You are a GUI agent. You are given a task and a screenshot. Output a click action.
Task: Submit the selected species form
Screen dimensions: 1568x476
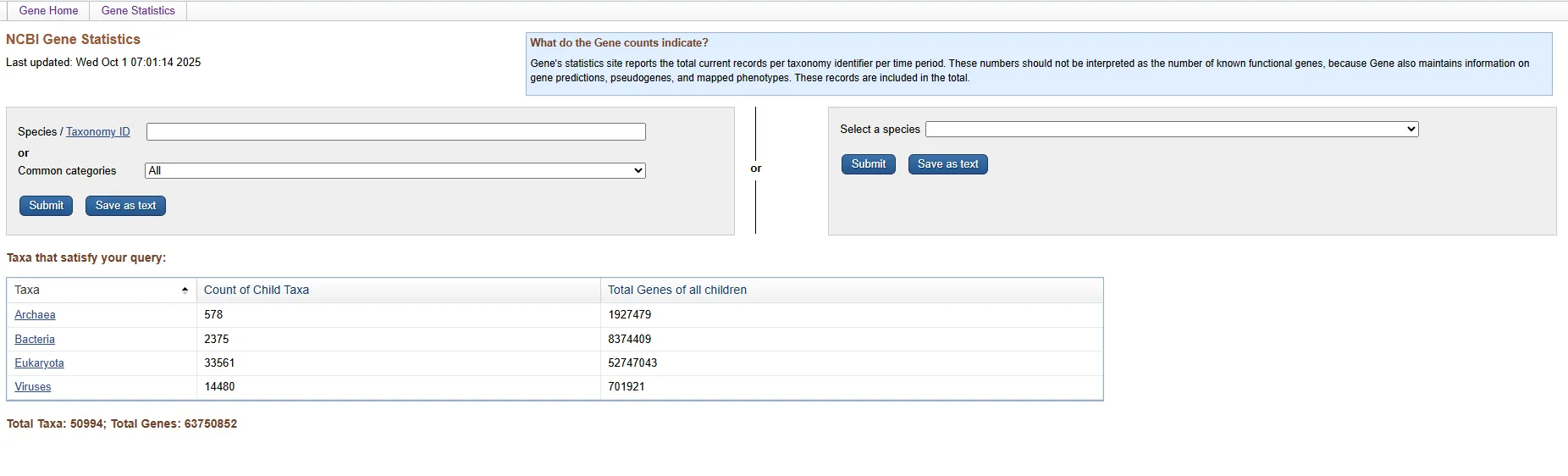click(868, 164)
